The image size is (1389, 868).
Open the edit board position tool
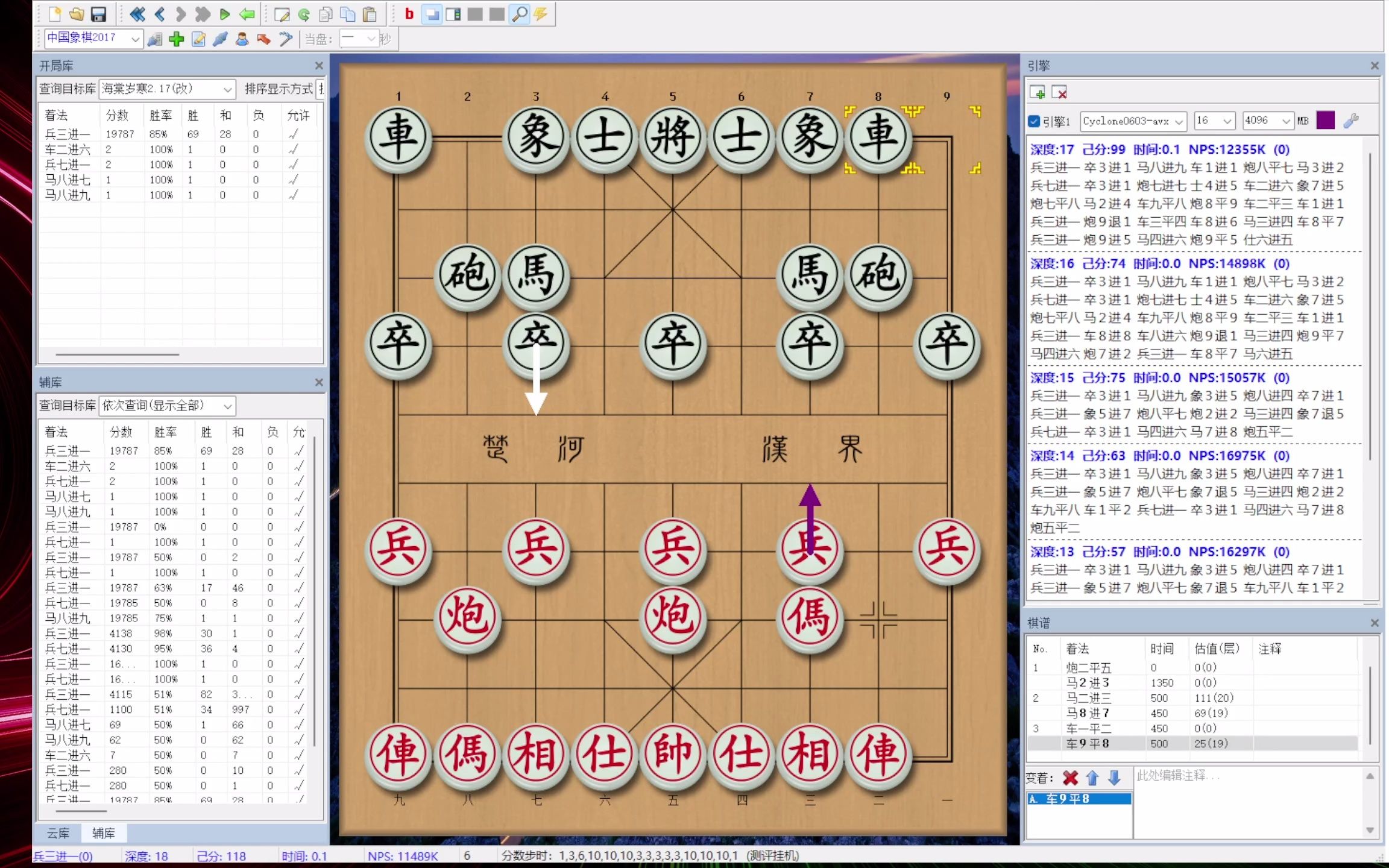tap(282, 14)
